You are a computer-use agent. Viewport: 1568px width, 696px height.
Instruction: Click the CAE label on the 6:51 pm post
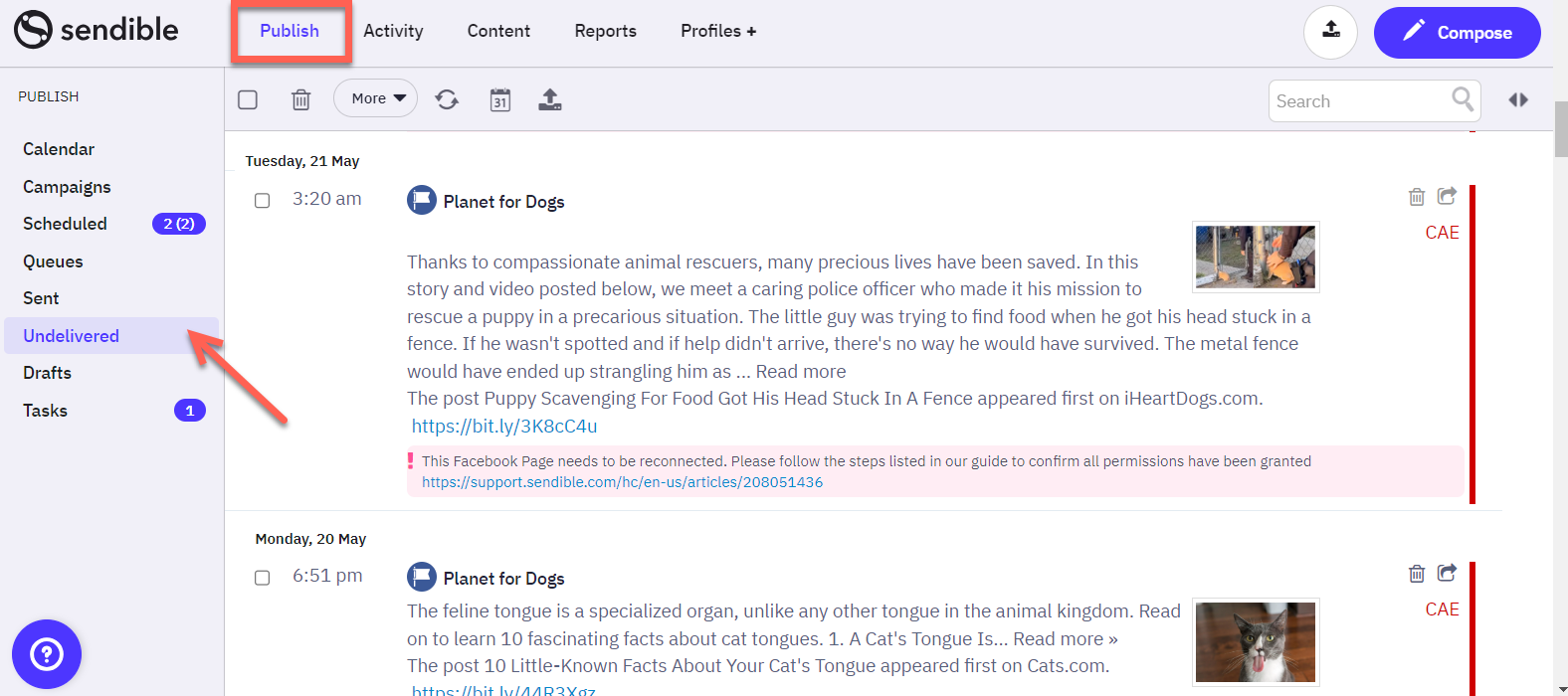[x=1442, y=609]
